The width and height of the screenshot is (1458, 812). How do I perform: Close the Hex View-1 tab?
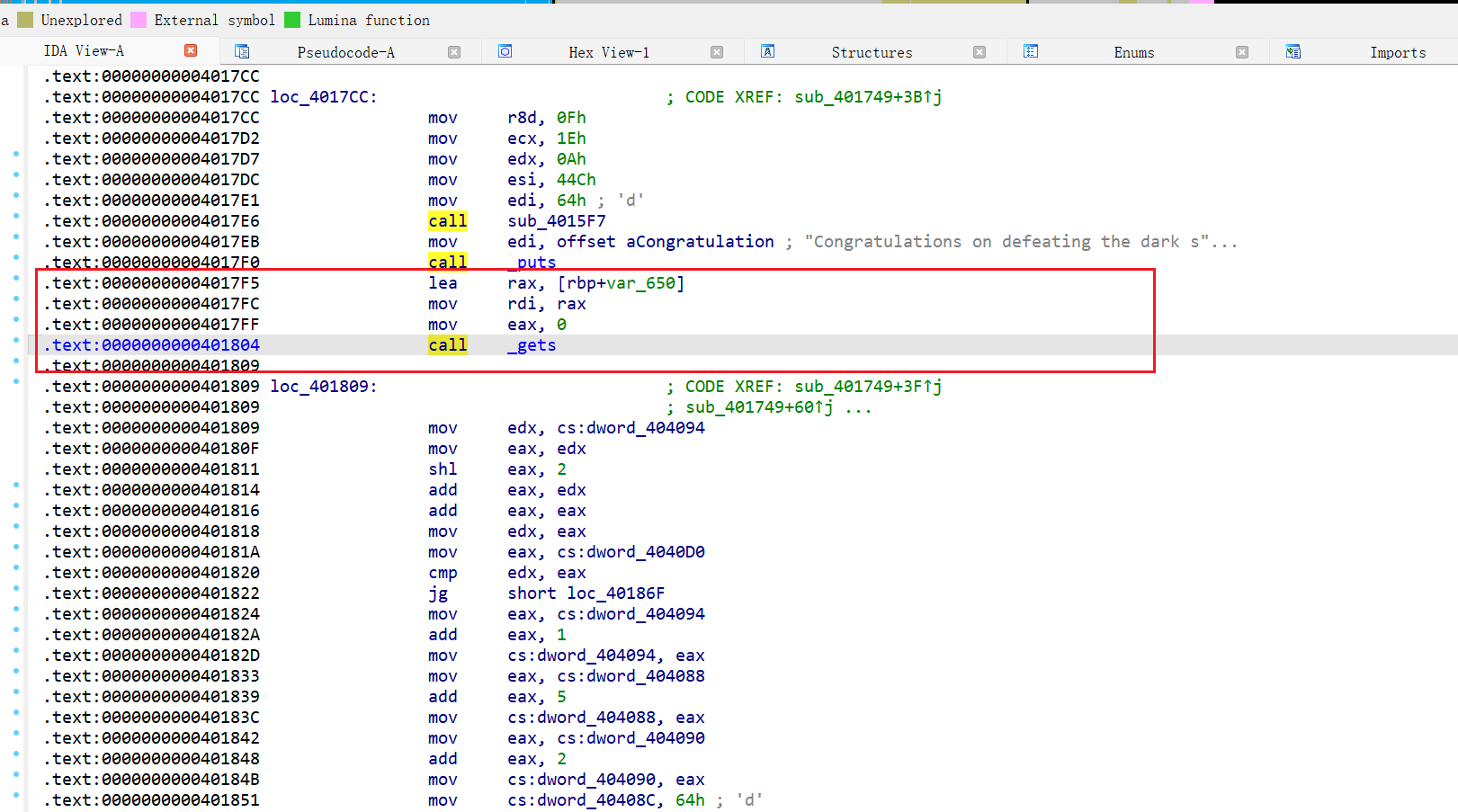tap(717, 52)
